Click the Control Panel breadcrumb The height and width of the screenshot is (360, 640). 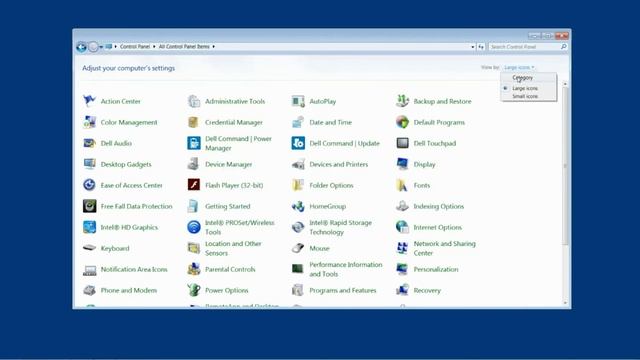135,47
